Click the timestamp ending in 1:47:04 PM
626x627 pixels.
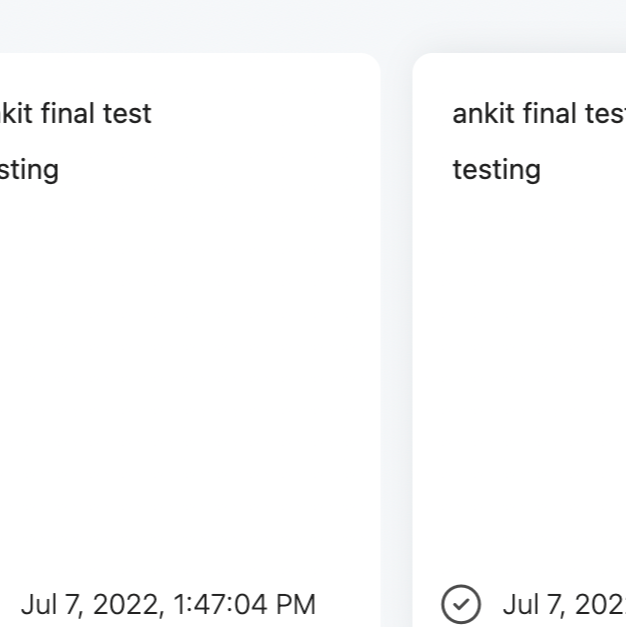coord(167,604)
